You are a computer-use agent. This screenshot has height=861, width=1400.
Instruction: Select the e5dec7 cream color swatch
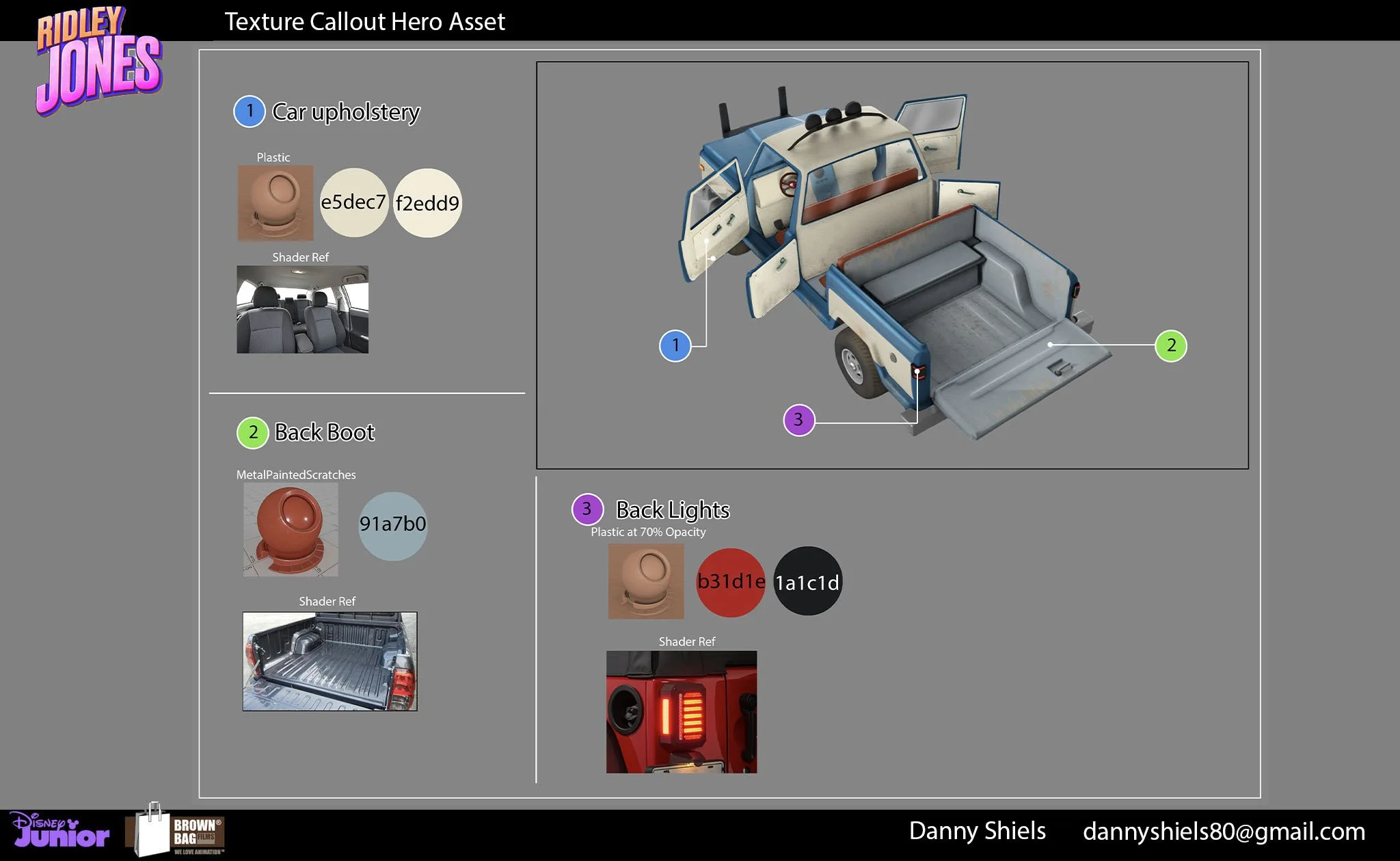353,203
